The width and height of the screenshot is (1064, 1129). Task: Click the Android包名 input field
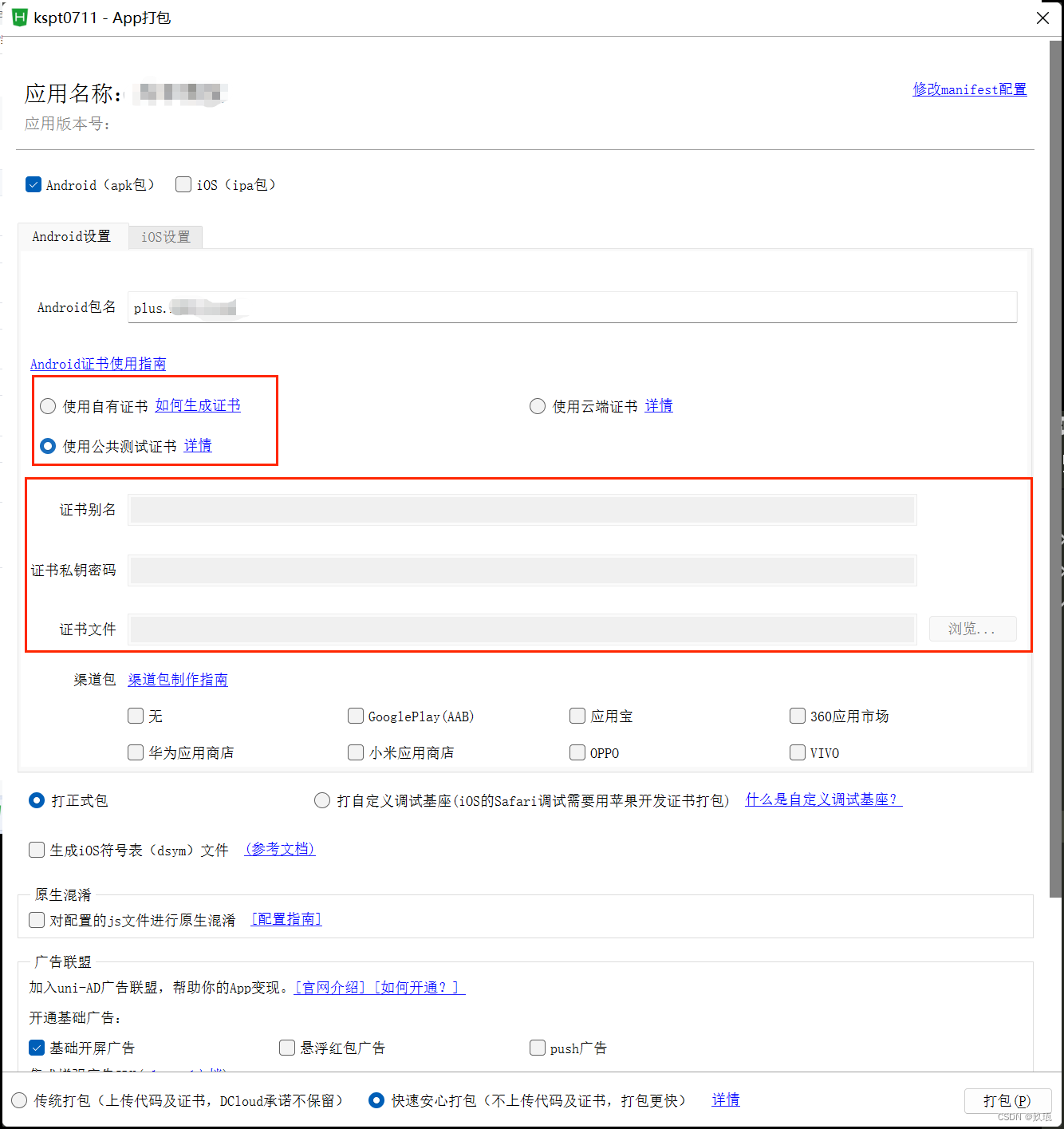pos(572,307)
